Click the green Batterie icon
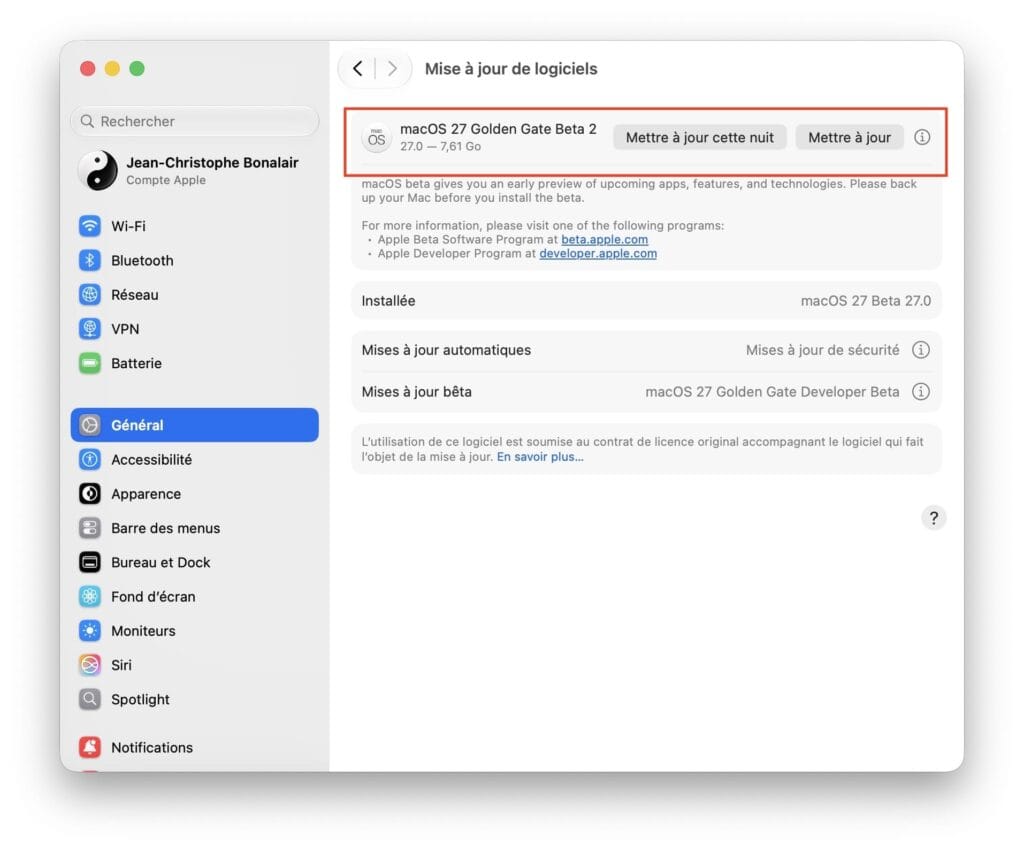This screenshot has width=1024, height=851. click(89, 363)
